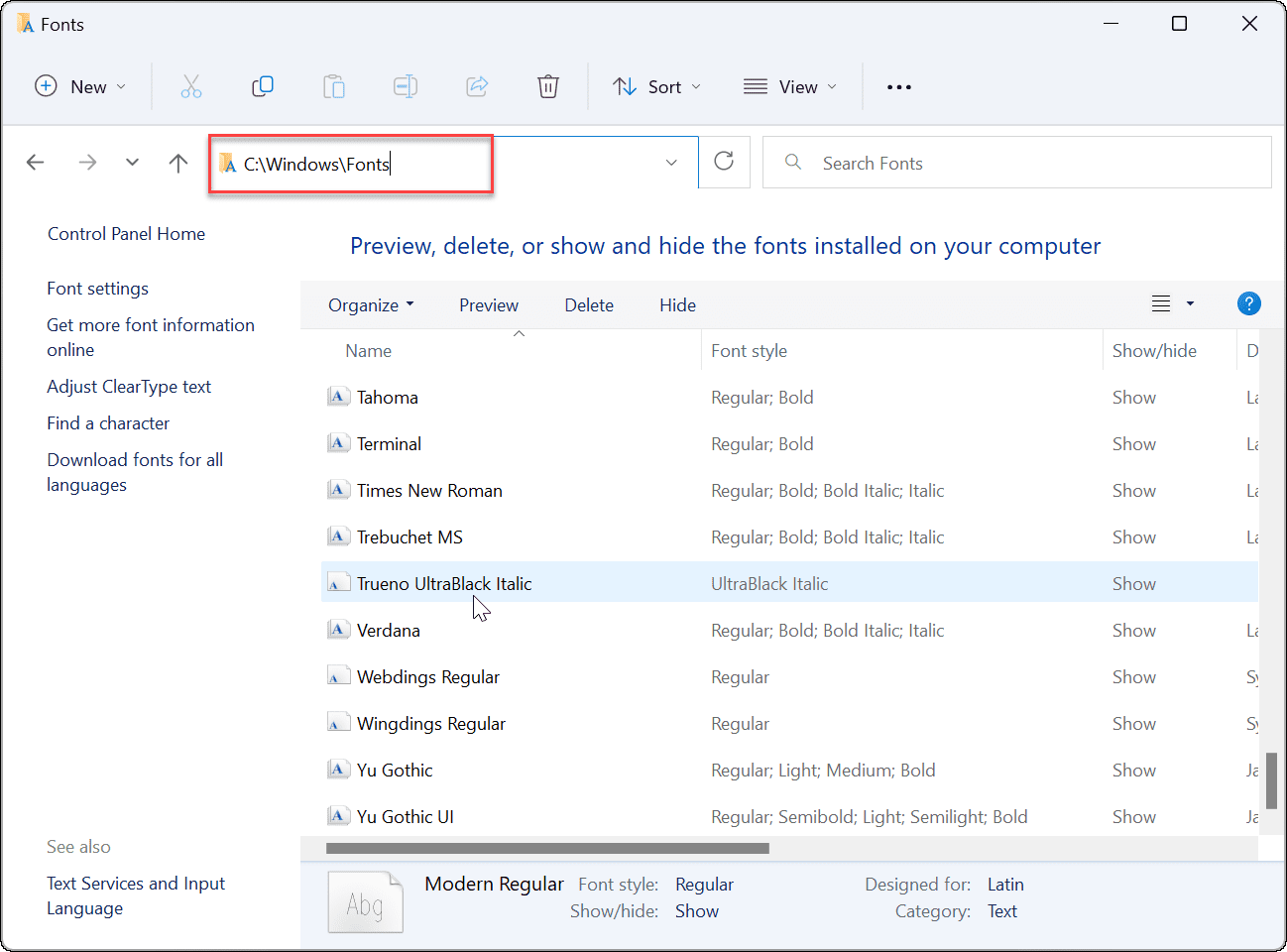The width and height of the screenshot is (1287, 952).
Task: Go up one folder level with the up arrow
Action: tap(177, 162)
